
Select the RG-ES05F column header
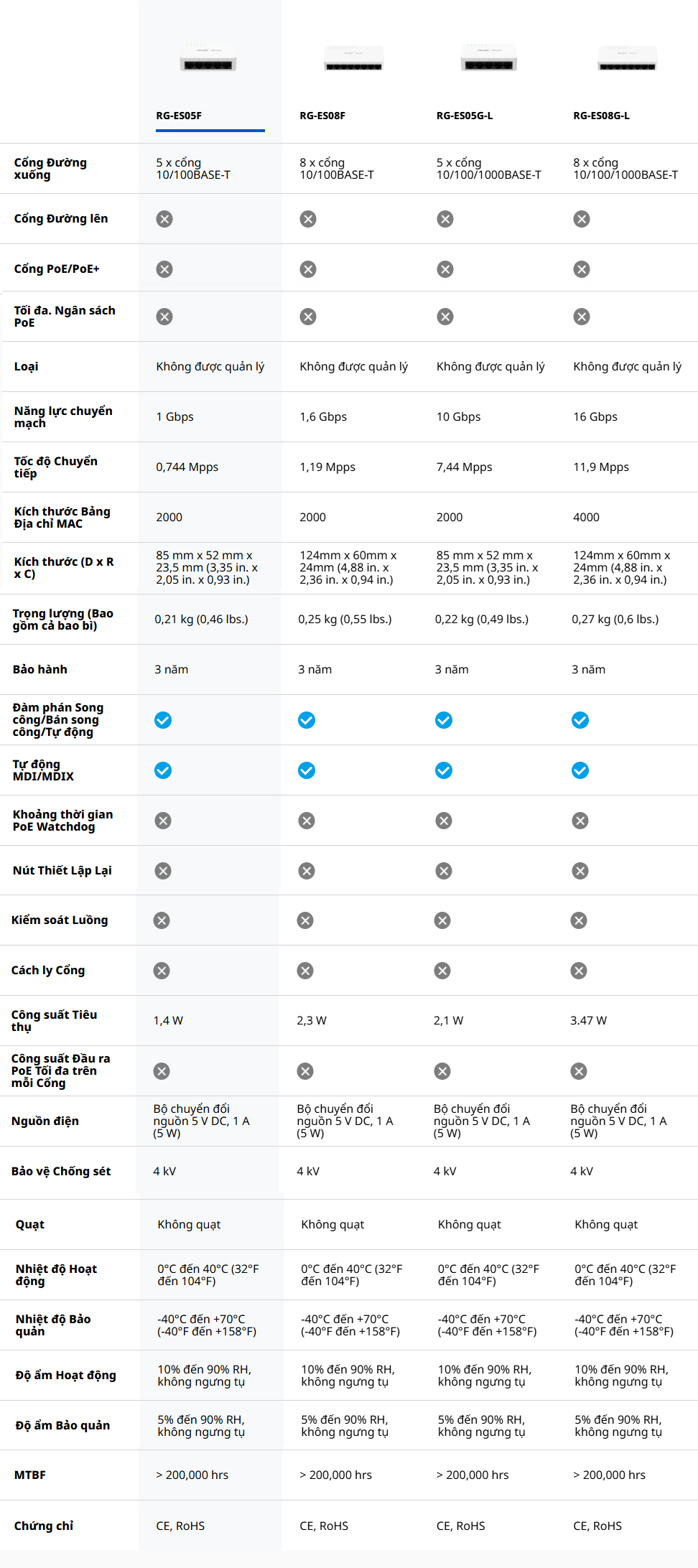coord(179,116)
